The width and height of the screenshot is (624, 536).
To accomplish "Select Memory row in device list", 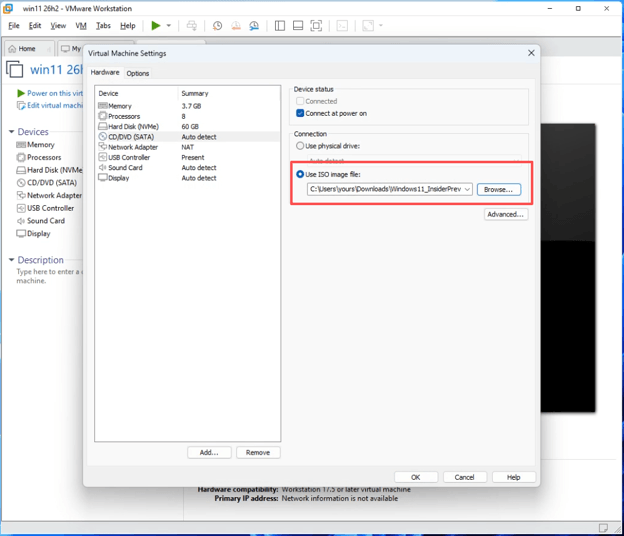I will tap(187, 106).
